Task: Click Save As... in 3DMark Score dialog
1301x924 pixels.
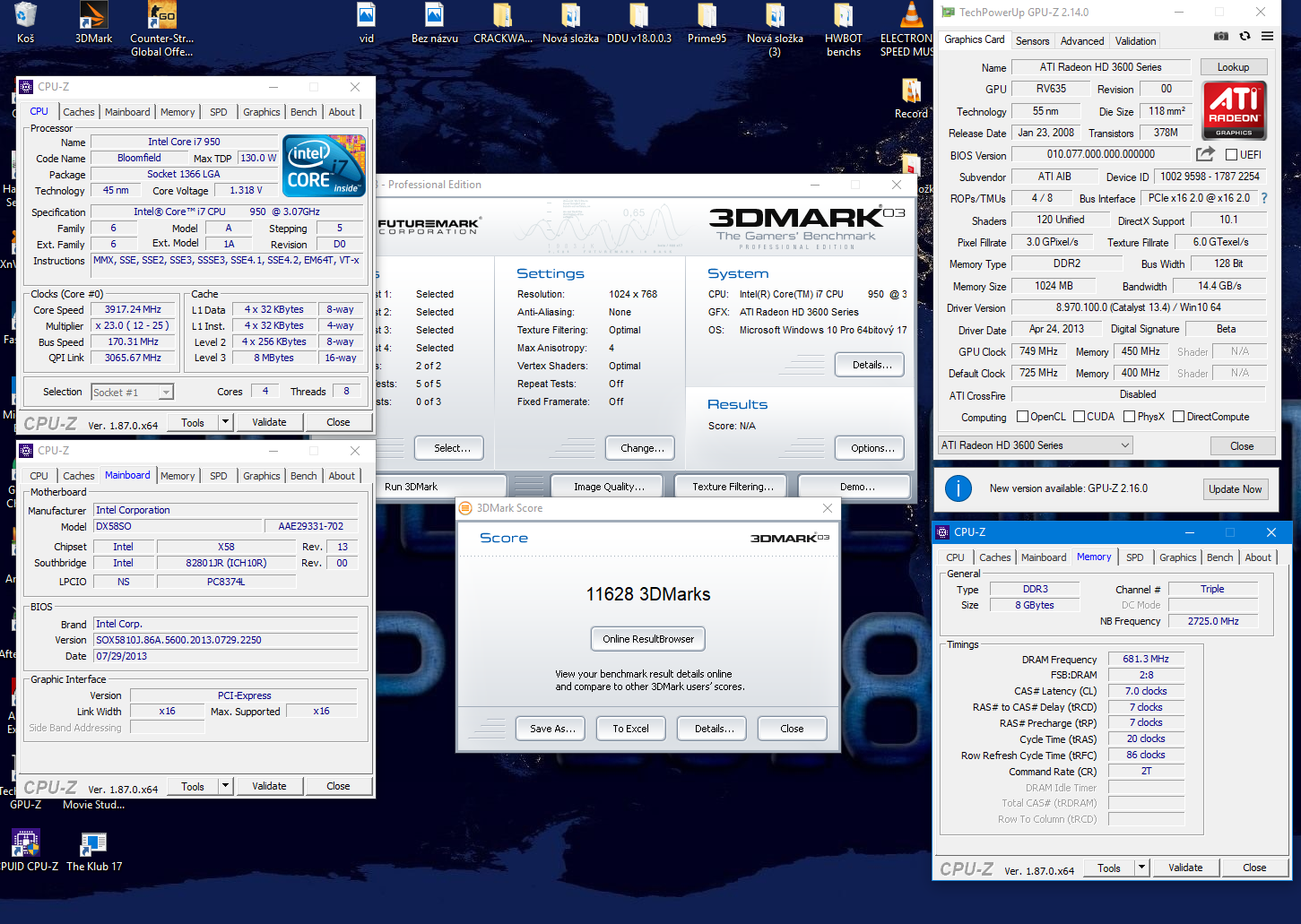Action: click(551, 729)
